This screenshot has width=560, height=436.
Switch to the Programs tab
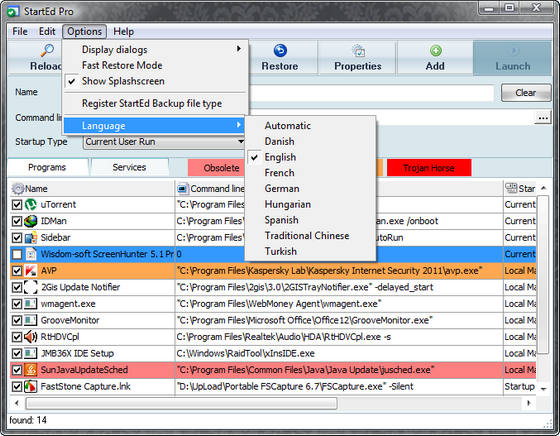[x=47, y=167]
